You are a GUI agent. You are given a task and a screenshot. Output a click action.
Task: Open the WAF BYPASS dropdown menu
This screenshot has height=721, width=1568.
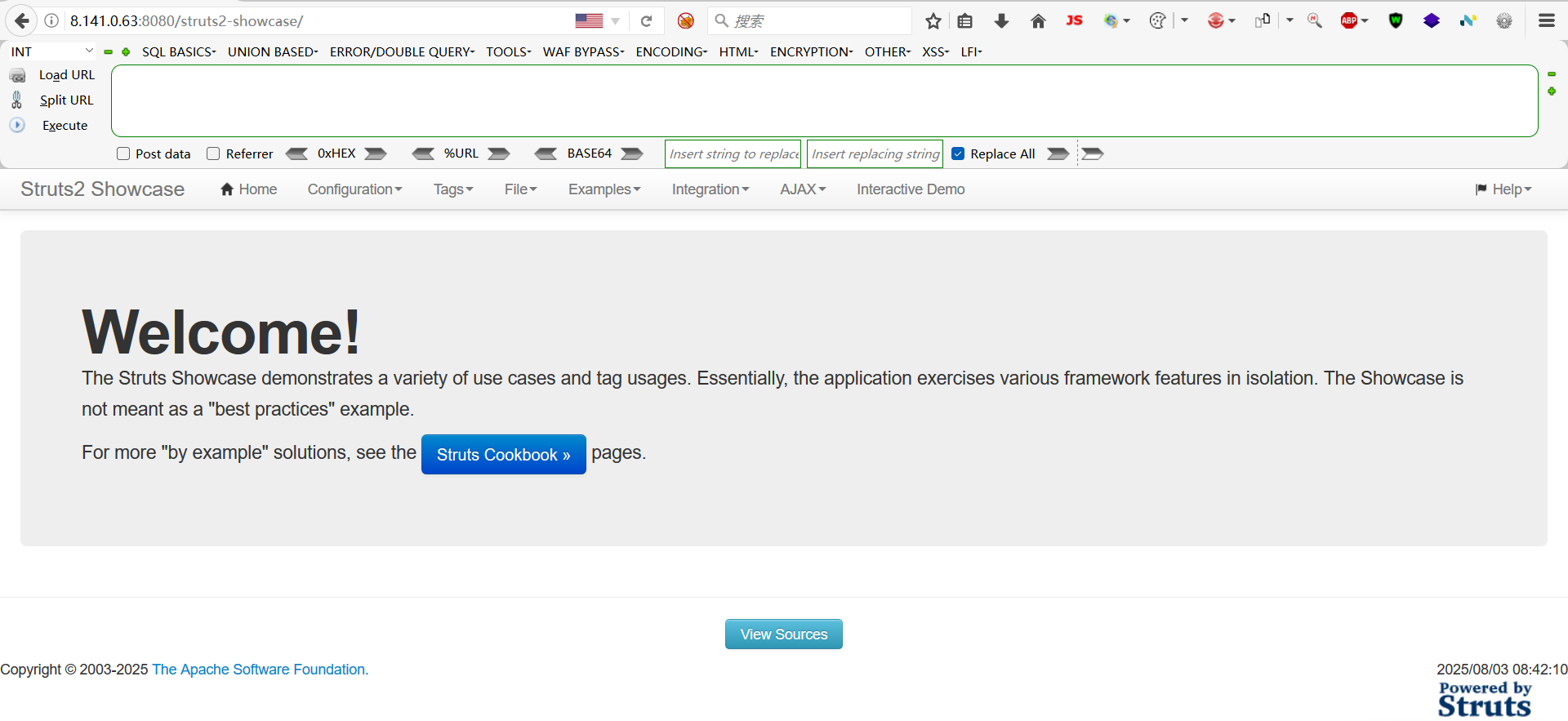(x=584, y=51)
